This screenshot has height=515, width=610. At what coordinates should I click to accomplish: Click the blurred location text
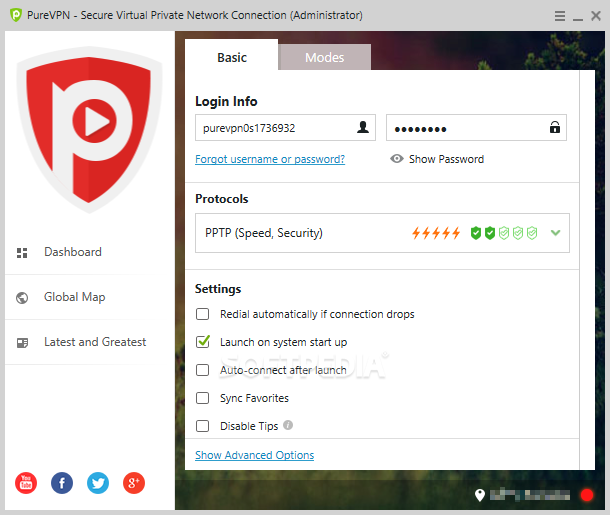point(530,495)
